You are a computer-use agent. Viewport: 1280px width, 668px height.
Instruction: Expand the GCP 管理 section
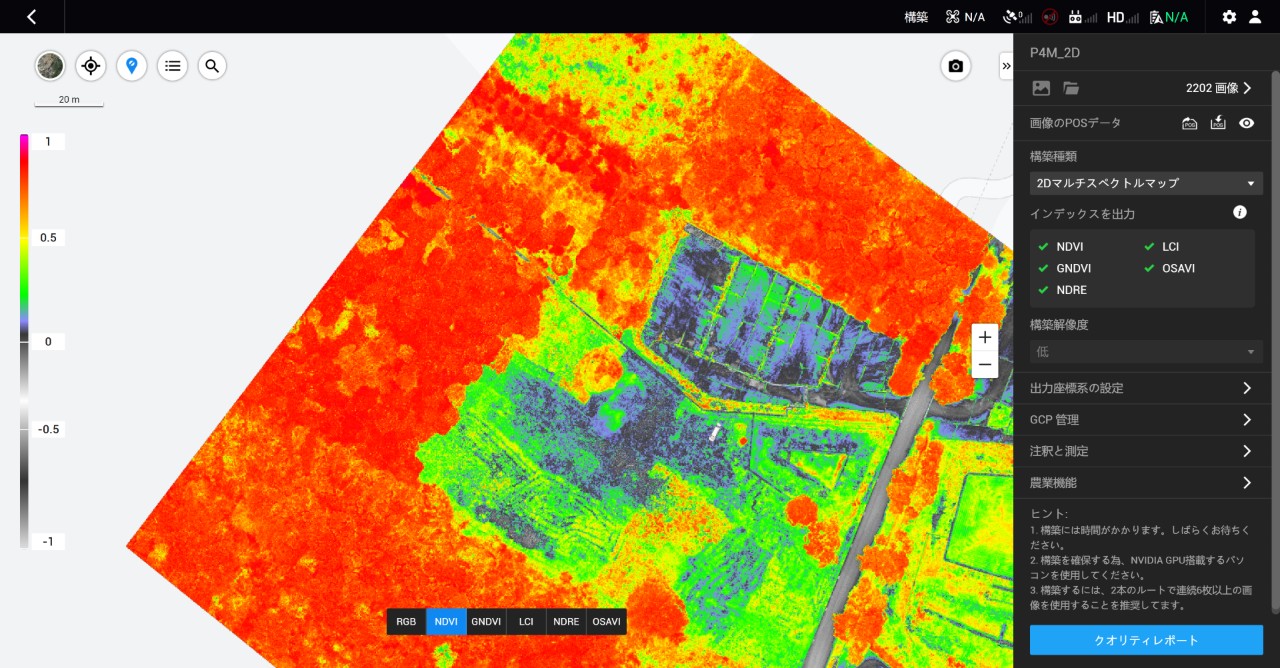pyautogui.click(x=1146, y=419)
